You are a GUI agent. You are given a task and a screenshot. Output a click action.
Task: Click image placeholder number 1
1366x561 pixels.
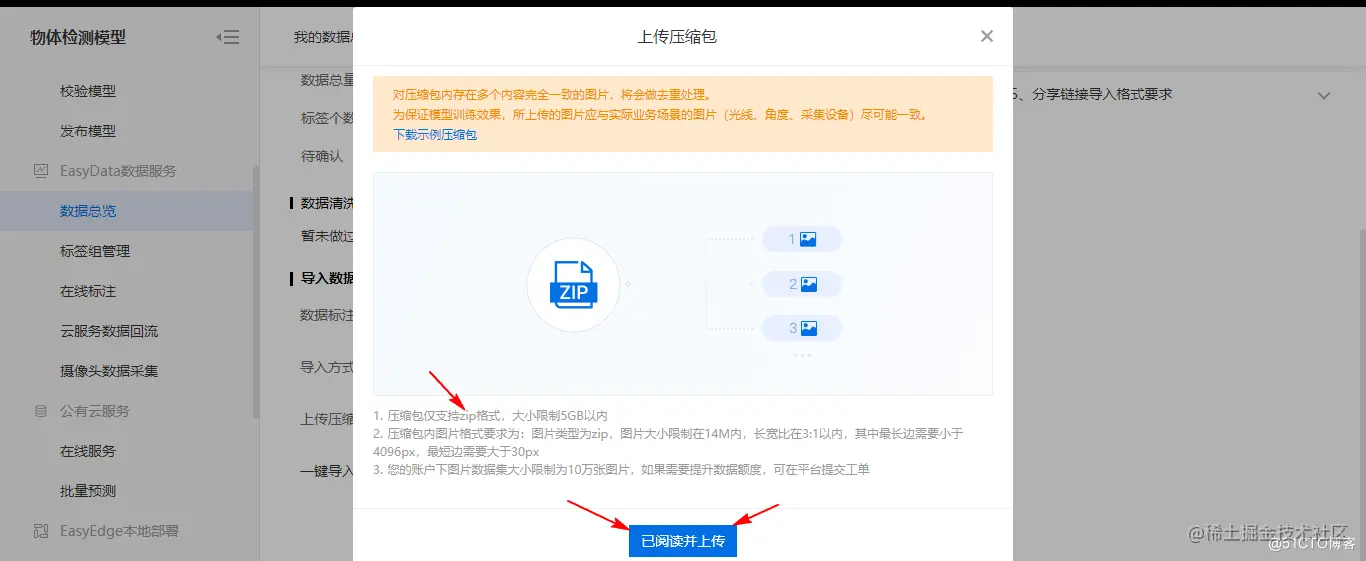[x=802, y=239]
